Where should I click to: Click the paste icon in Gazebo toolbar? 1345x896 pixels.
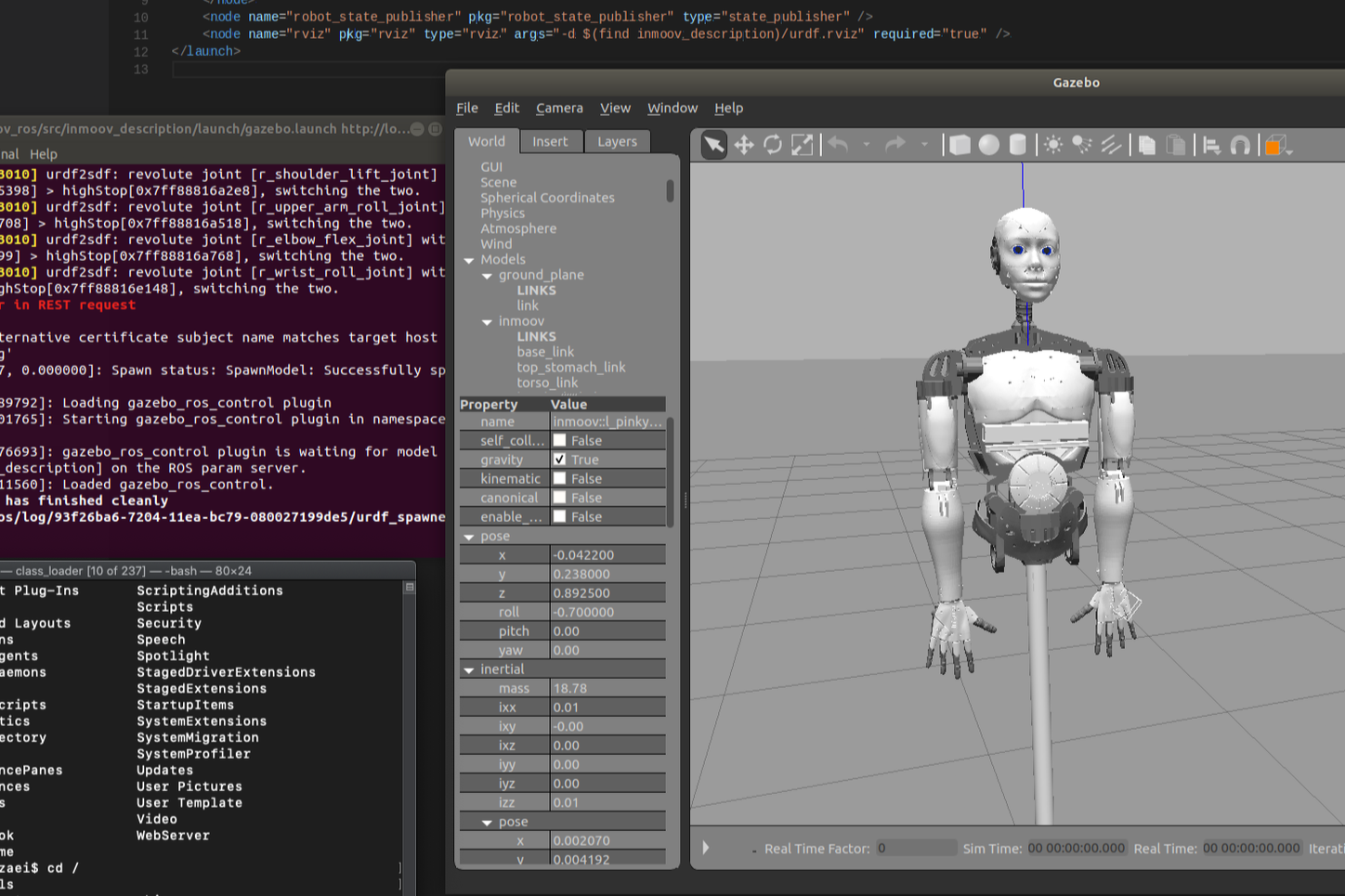[x=1176, y=145]
